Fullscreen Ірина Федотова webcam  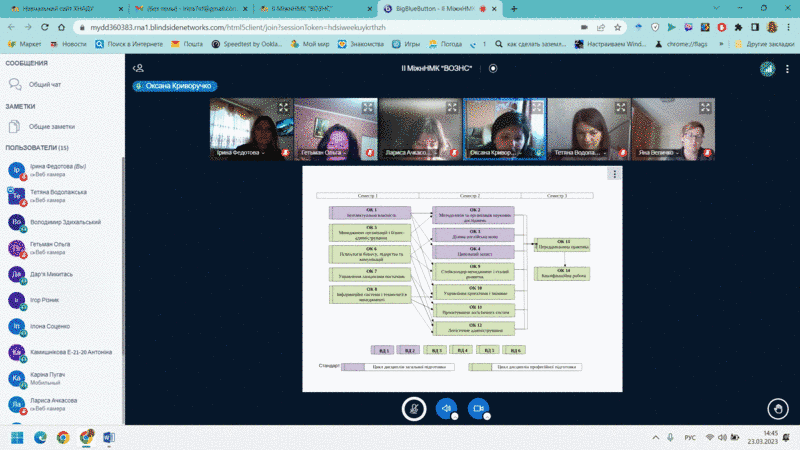(x=283, y=107)
